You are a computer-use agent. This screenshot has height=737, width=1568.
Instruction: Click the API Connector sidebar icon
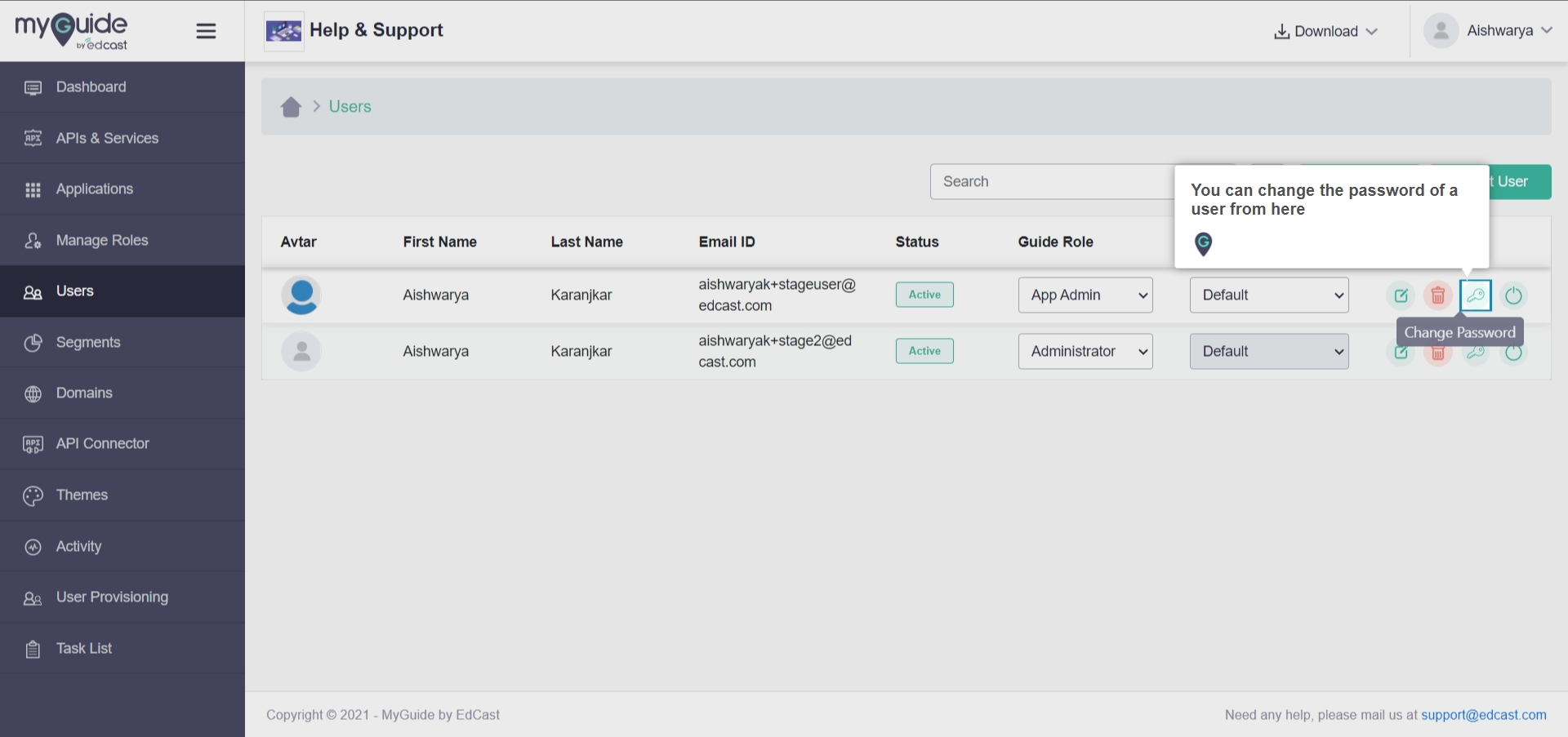point(33,445)
